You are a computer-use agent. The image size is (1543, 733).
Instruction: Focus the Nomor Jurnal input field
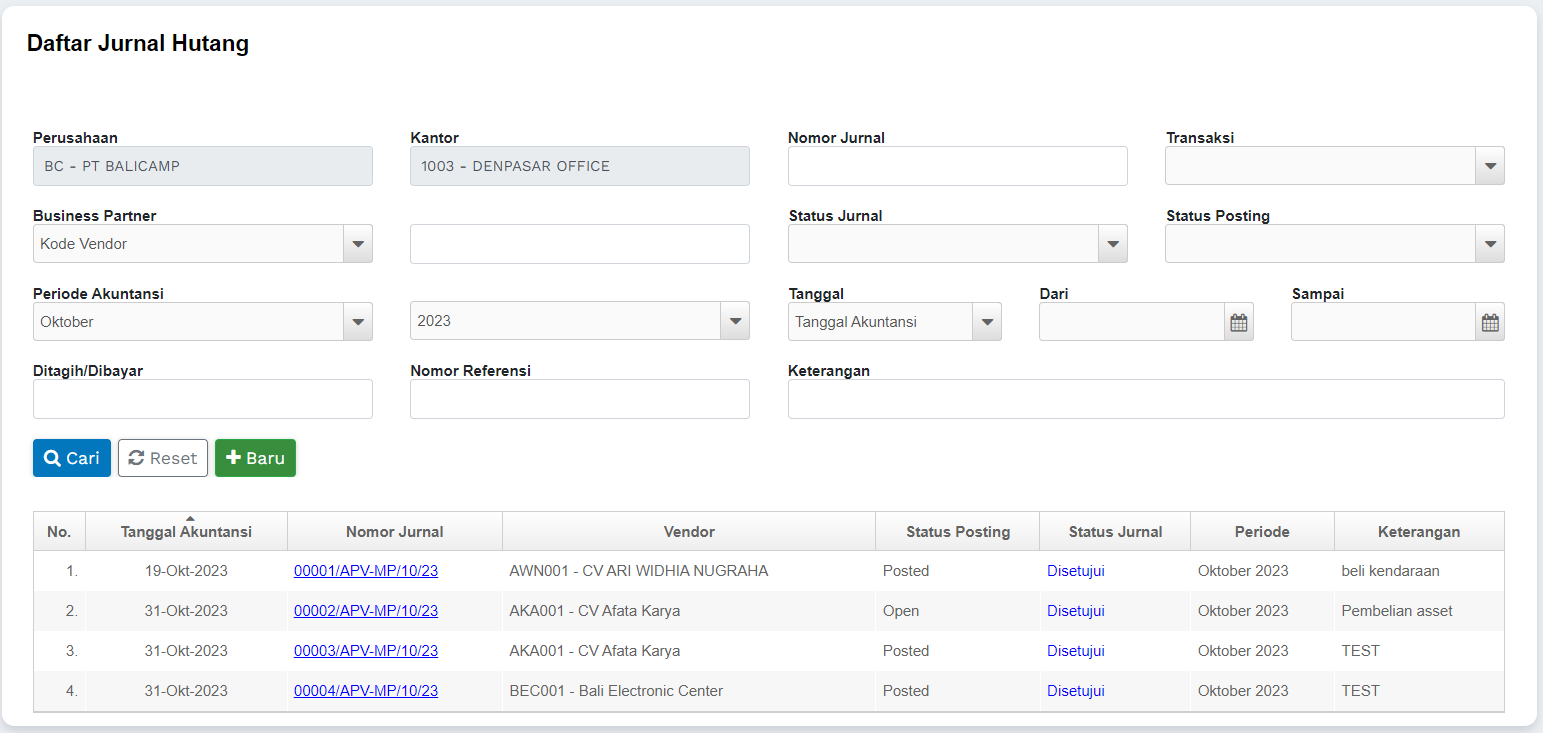[957, 166]
